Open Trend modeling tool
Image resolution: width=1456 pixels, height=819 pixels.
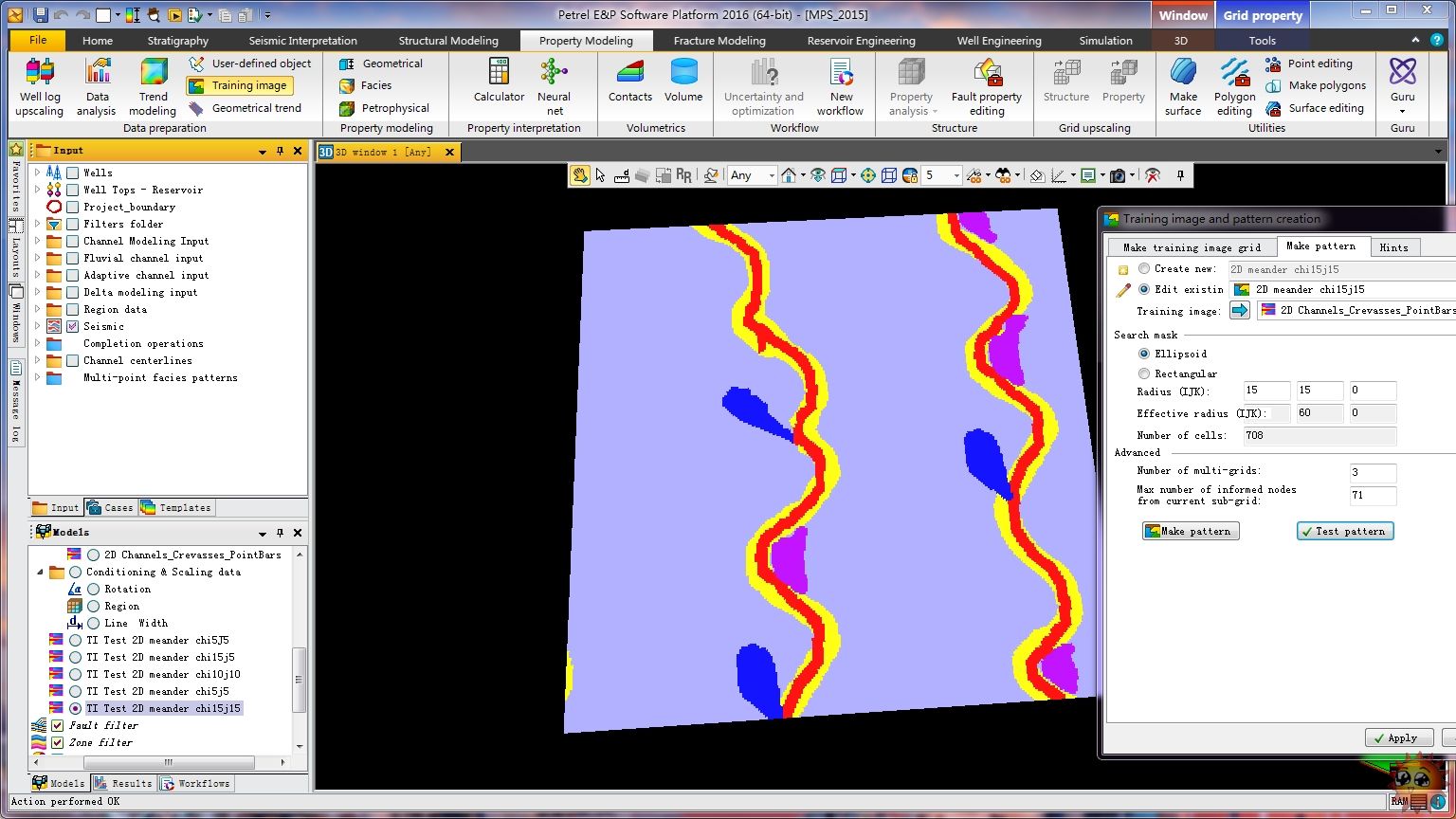point(153,86)
